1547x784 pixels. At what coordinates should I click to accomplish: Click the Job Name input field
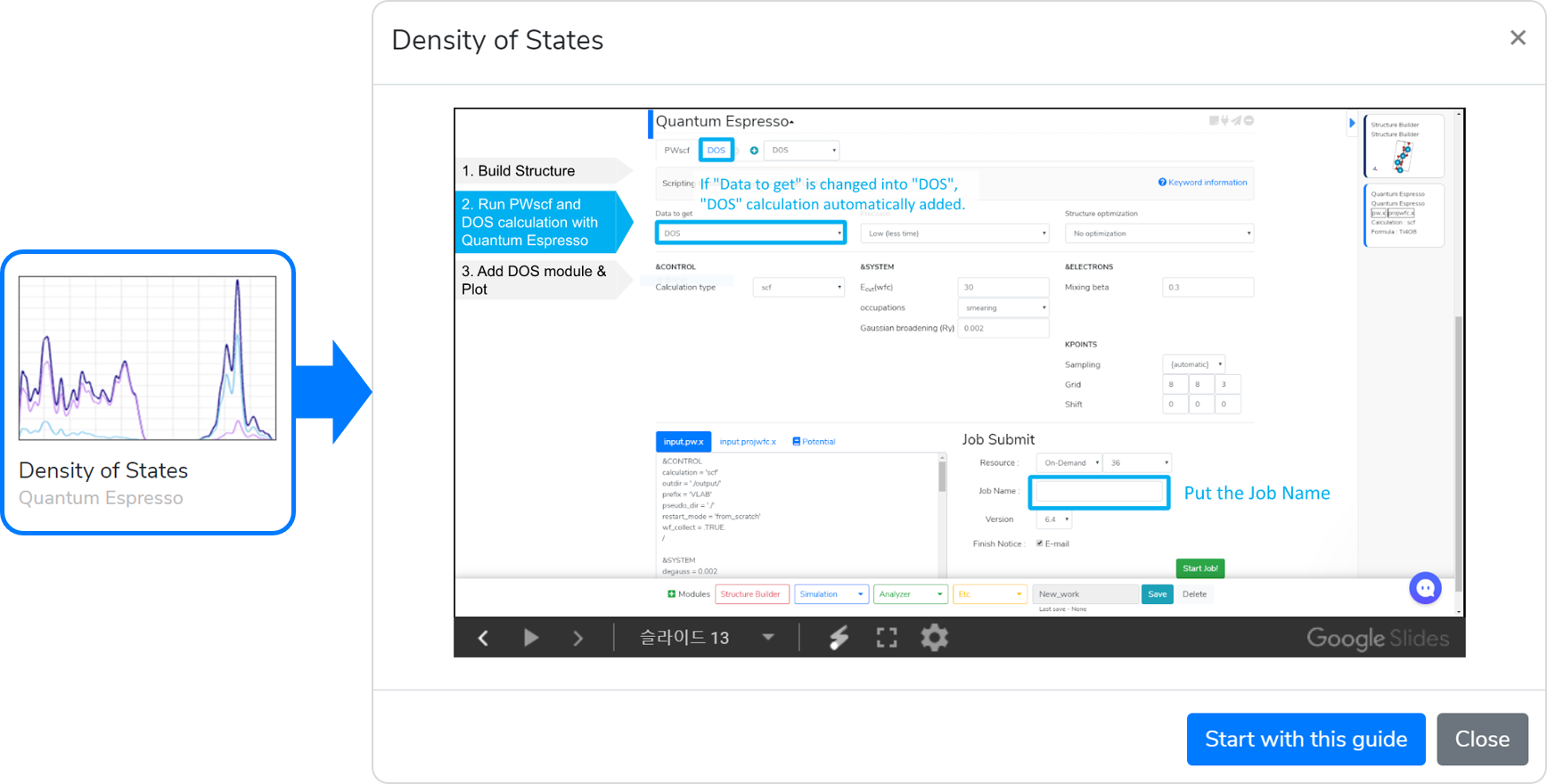coord(1099,492)
